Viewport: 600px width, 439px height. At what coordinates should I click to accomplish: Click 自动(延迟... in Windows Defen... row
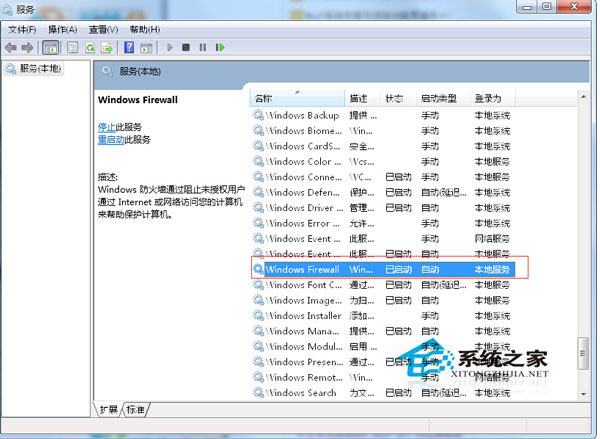point(444,193)
